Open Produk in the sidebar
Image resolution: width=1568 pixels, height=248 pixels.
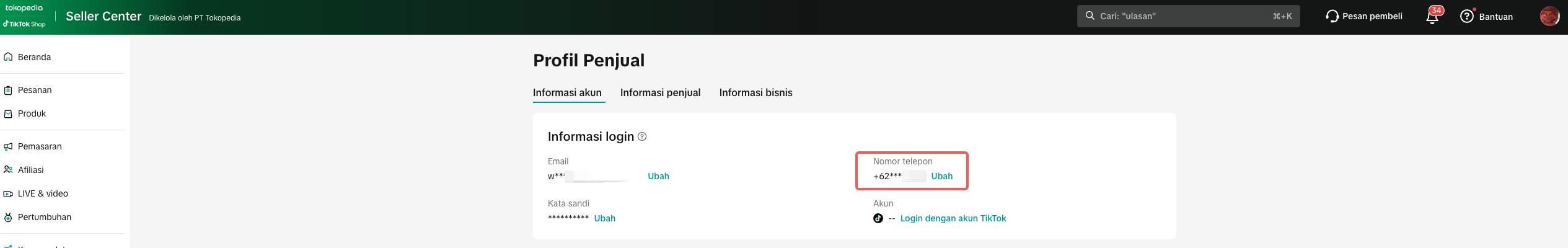(x=32, y=113)
